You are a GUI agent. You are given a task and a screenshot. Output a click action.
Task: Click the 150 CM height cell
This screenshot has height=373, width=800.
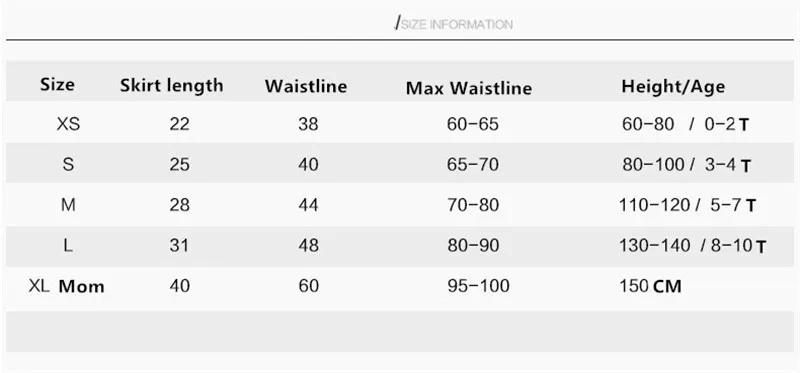pos(651,286)
